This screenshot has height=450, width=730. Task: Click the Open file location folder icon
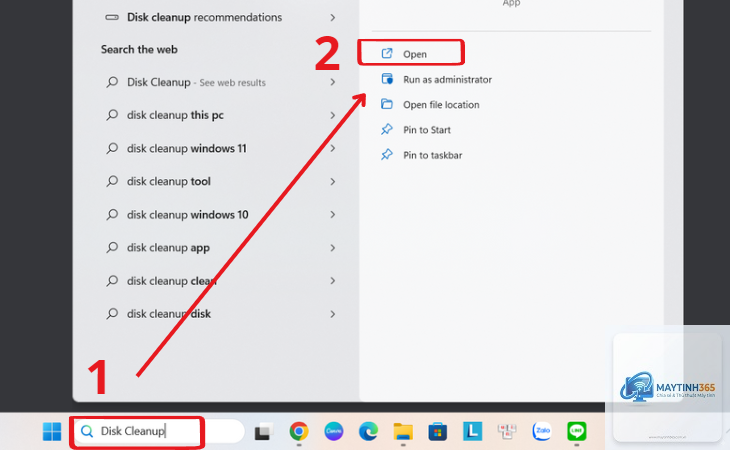(x=387, y=104)
